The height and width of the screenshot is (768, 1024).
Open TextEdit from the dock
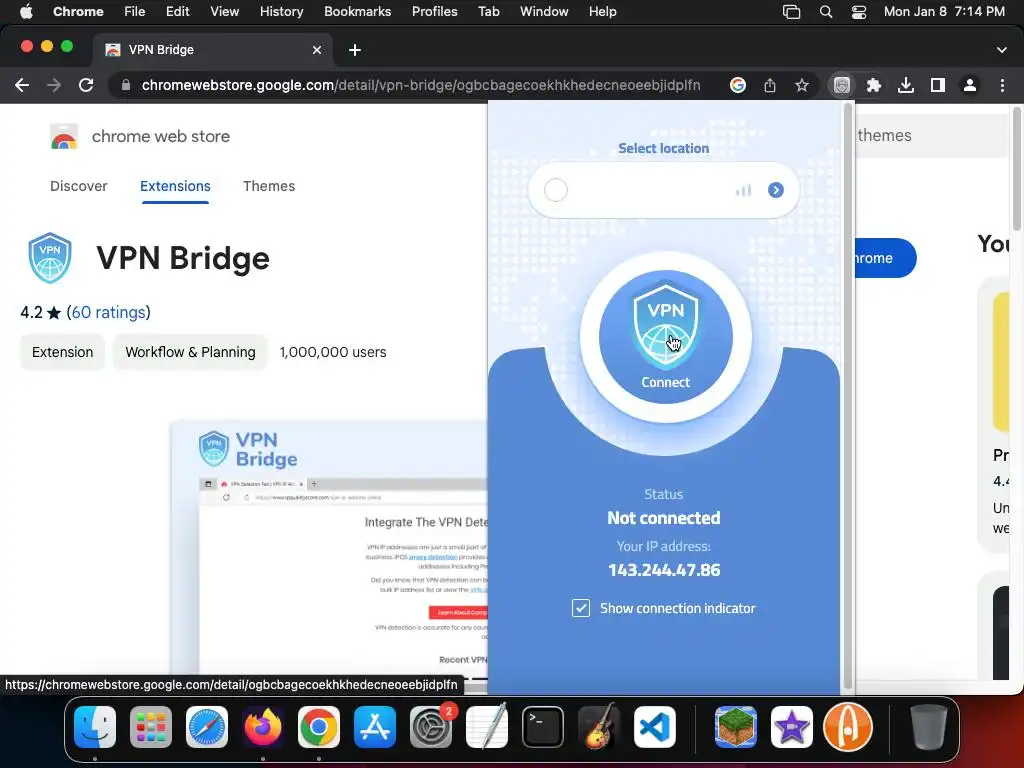pyautogui.click(x=487, y=727)
